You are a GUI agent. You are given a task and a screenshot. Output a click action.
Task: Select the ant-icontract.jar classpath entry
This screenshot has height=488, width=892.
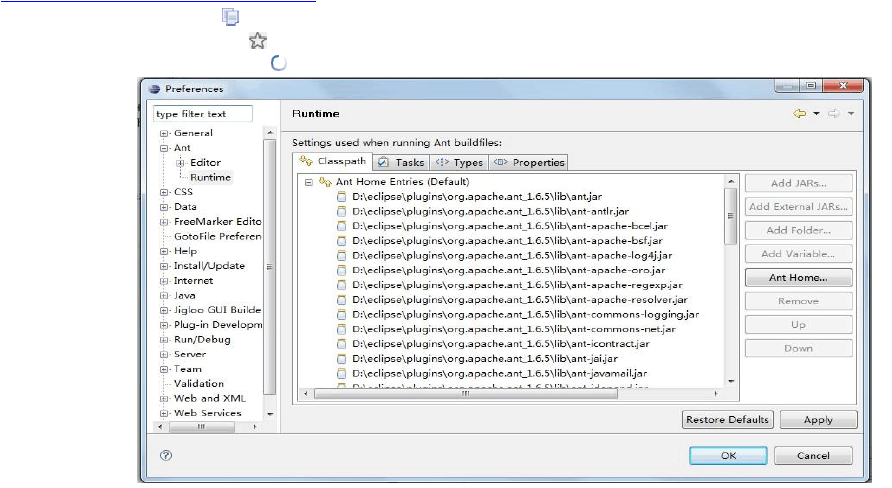click(x=501, y=344)
